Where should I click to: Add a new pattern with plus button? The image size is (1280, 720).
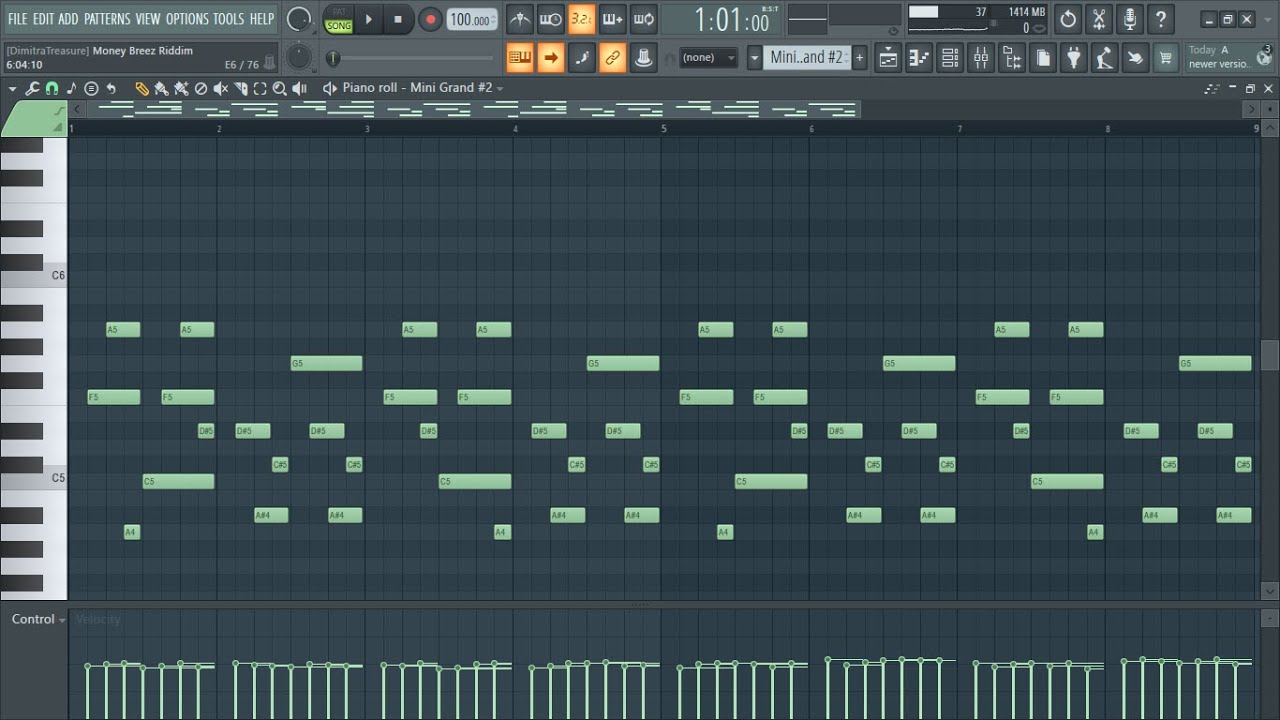pos(859,58)
